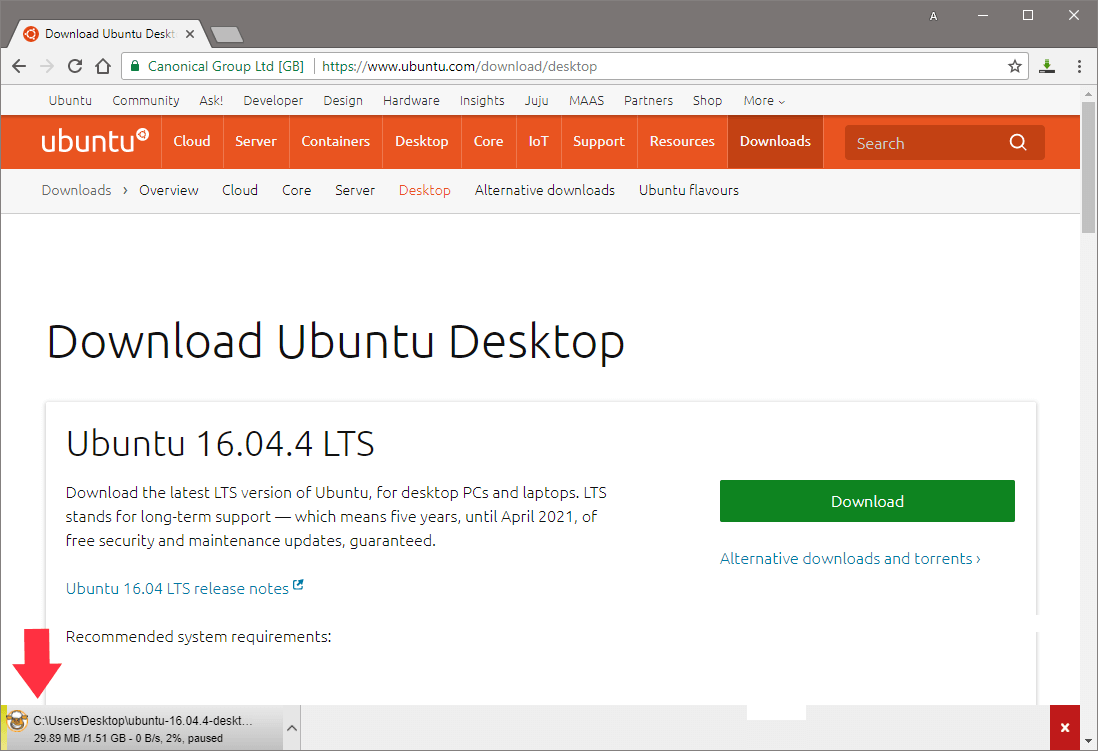This screenshot has width=1098, height=751.
Task: Click the reload page icon
Action: (x=74, y=65)
